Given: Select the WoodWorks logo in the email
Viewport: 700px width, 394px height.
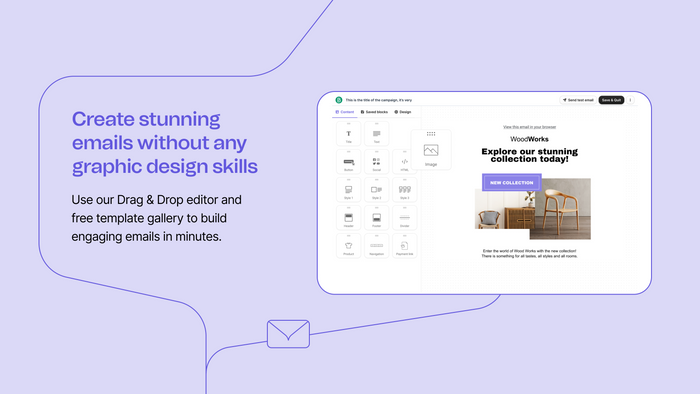Looking at the screenshot, I should [x=529, y=139].
